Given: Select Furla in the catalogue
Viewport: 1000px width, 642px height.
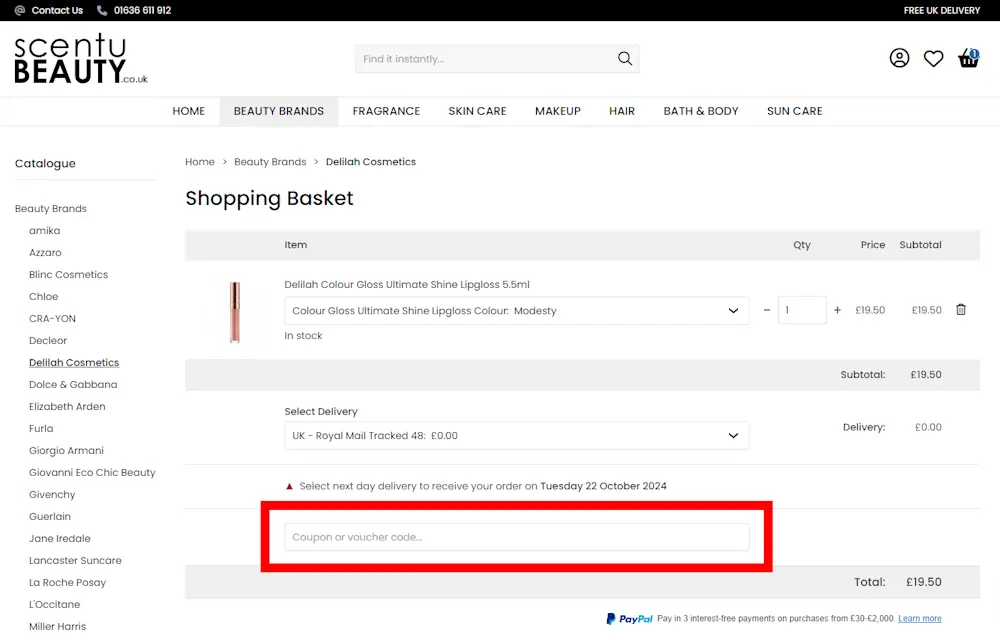Looking at the screenshot, I should tap(41, 428).
